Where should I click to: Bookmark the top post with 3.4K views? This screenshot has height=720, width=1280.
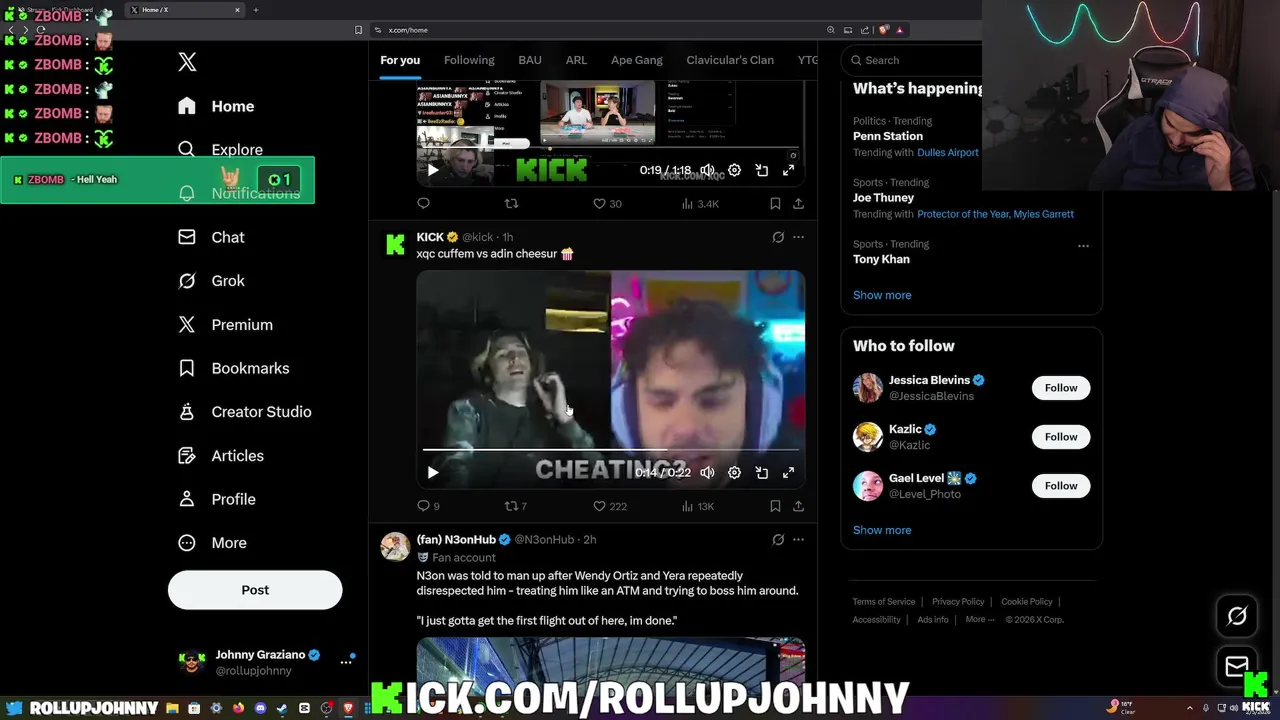[x=775, y=203]
